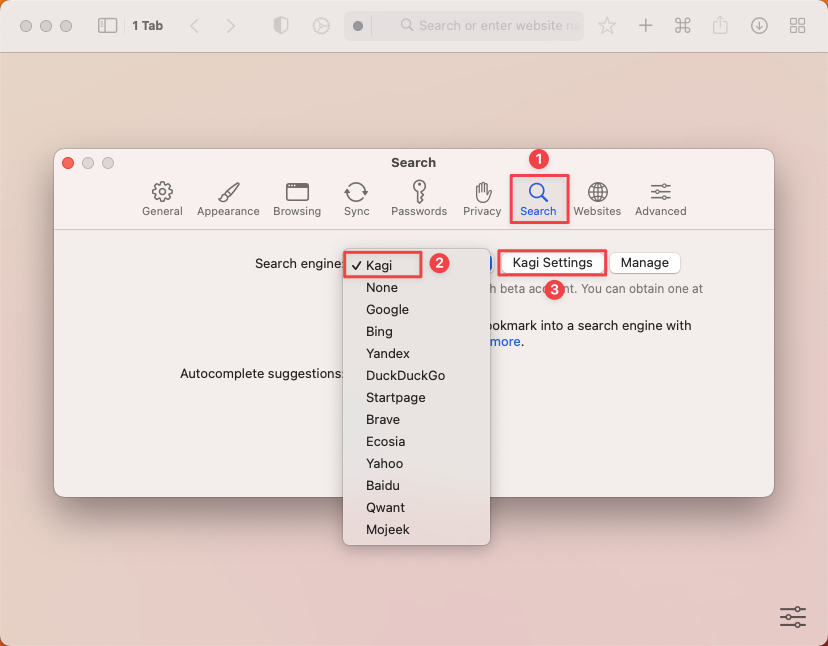The height and width of the screenshot is (646, 828).
Task: Show the tab overview grid icon
Action: (797, 26)
